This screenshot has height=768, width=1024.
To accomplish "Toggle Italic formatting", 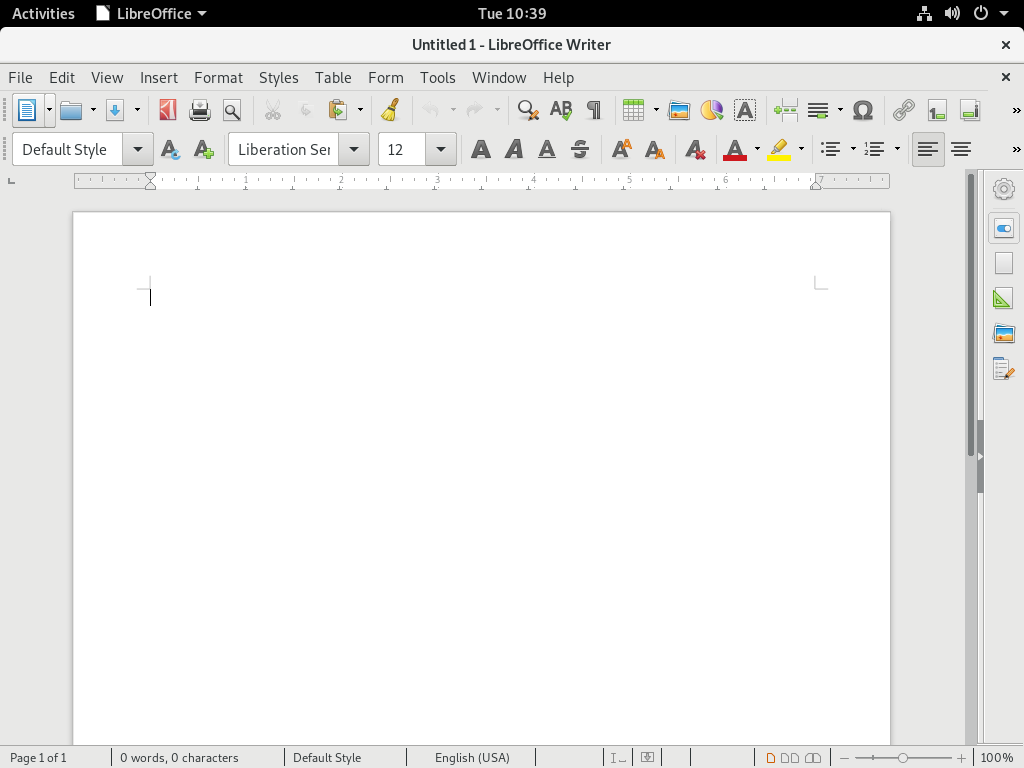I will coord(515,150).
